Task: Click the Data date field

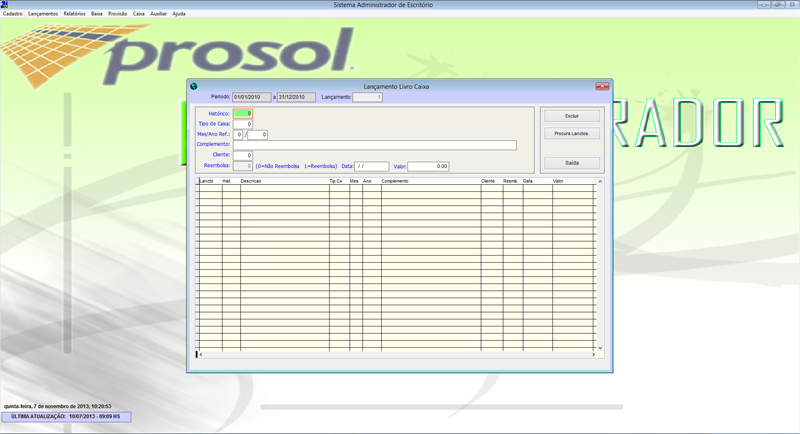Action: [x=372, y=166]
